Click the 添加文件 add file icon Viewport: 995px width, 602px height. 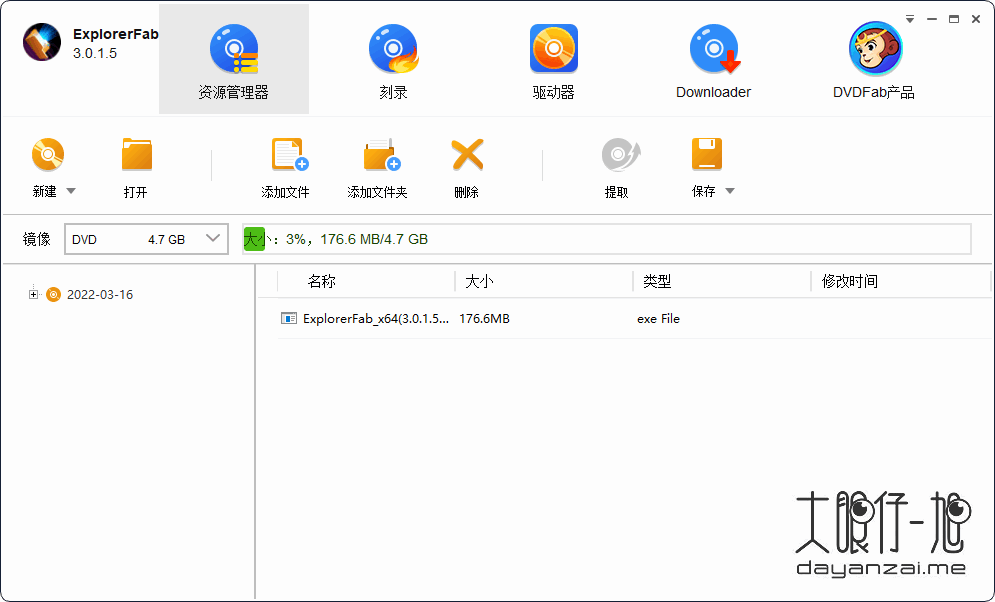[289, 154]
